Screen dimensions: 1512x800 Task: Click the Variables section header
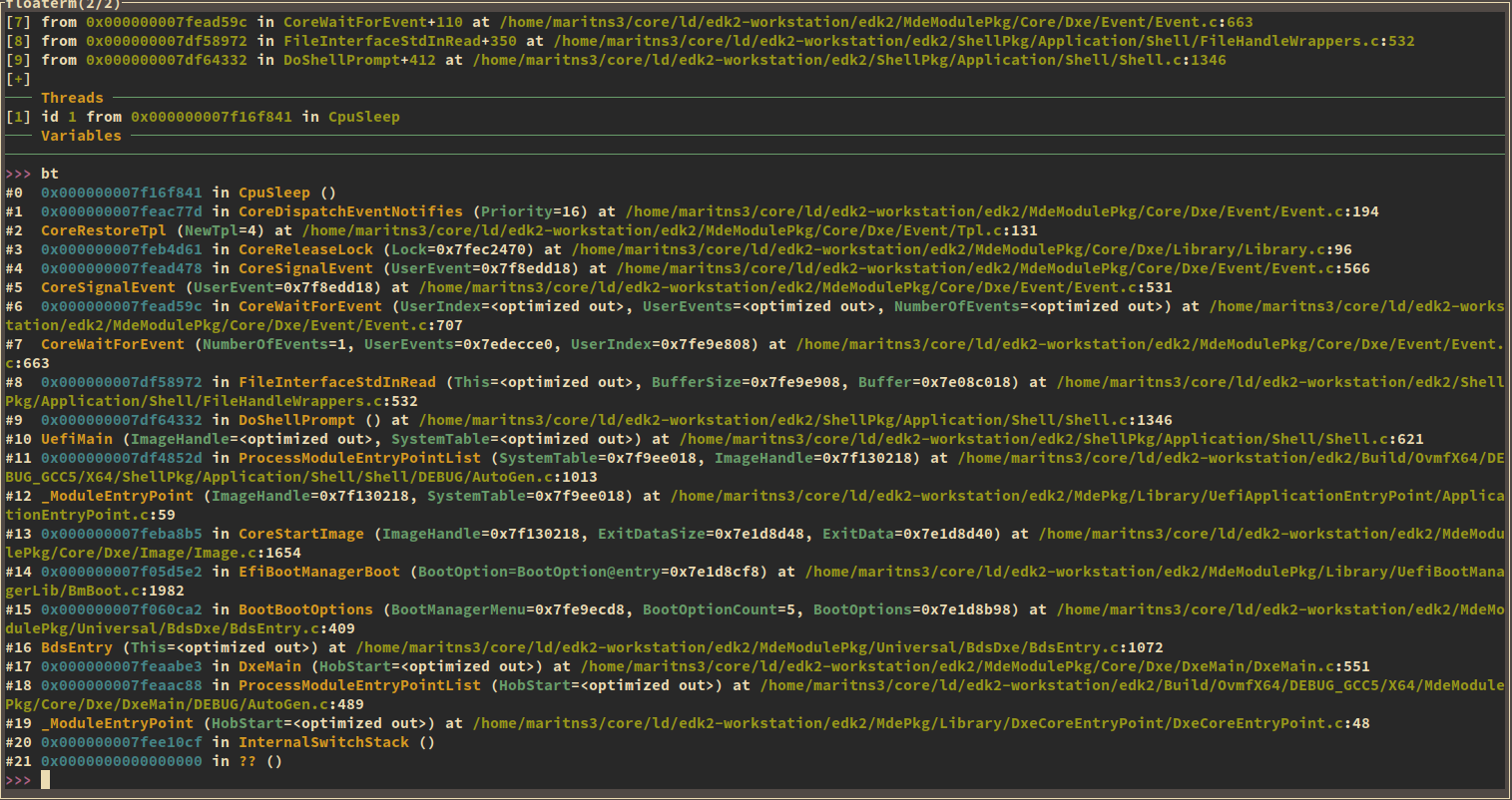coord(81,136)
